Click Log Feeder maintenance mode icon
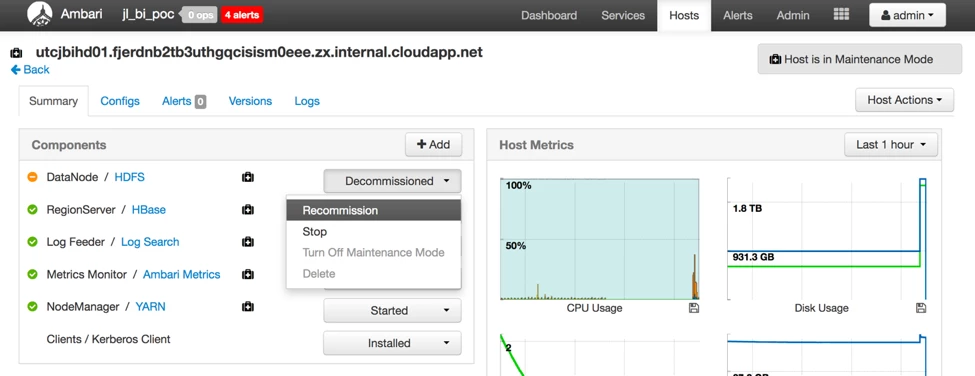Image resolution: width=975 pixels, height=376 pixels. coord(247,242)
